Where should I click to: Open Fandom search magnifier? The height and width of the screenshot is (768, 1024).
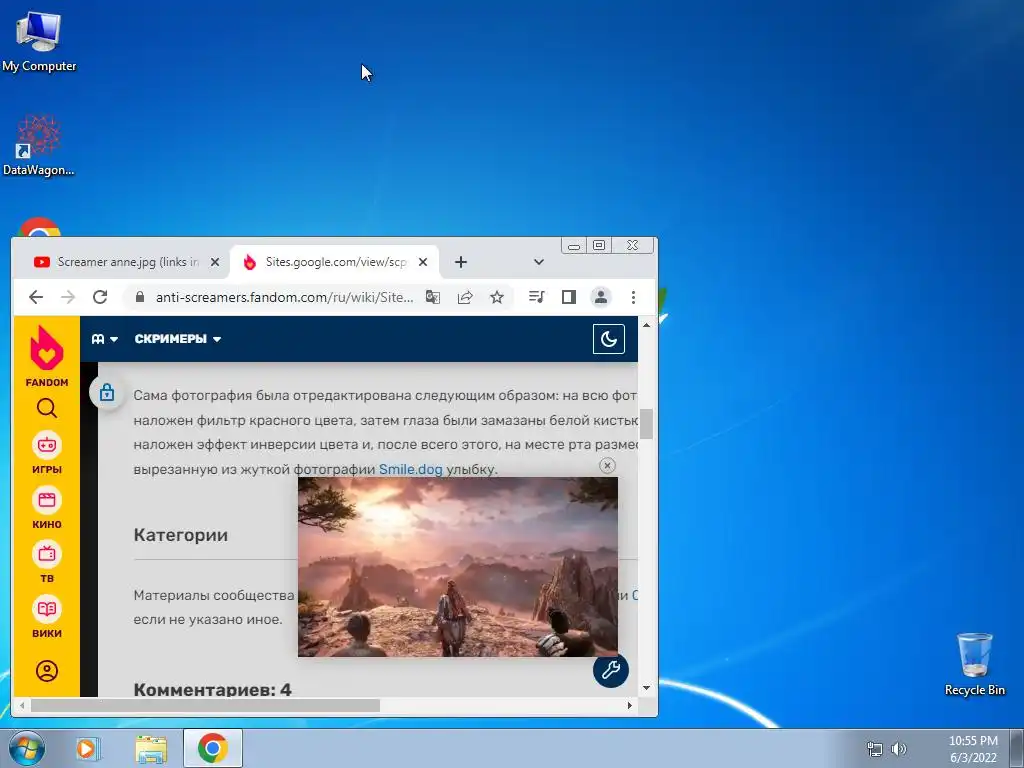46,408
